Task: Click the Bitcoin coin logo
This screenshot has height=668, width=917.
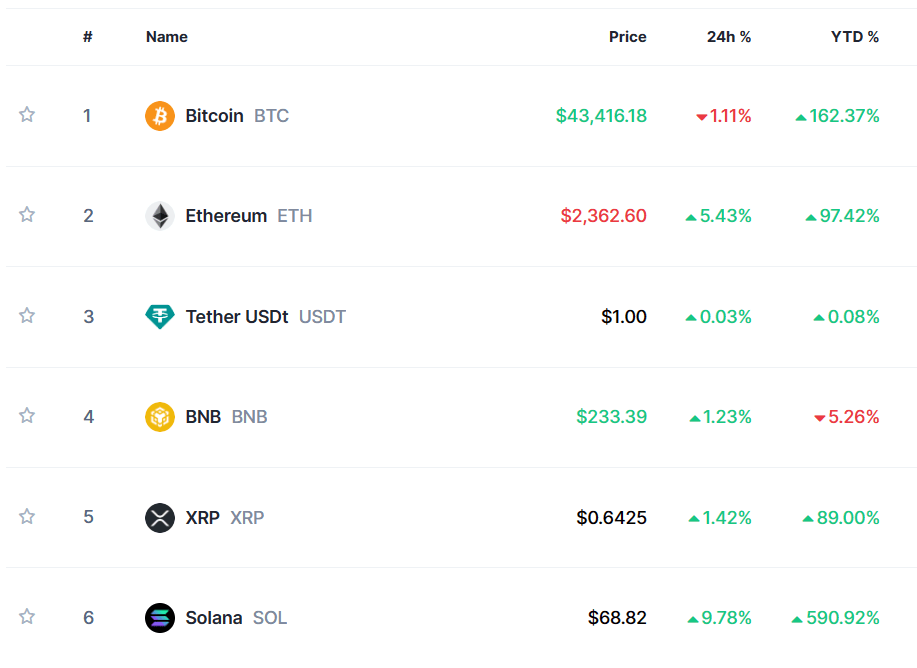Action: [x=159, y=115]
